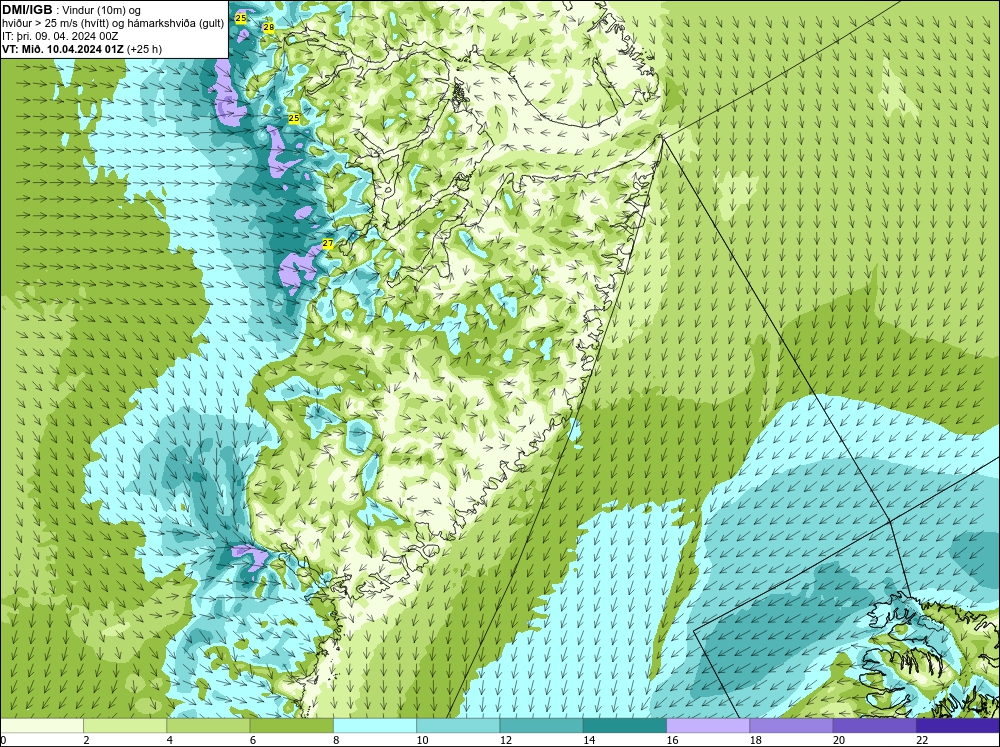The width and height of the screenshot is (1000, 747).
Task: Select the 2–4 m/s light green swatch
Action: [125, 726]
